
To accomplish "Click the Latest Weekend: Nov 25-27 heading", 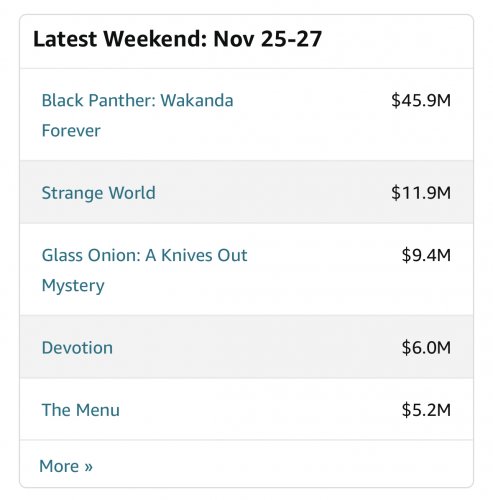I will 178,39.
